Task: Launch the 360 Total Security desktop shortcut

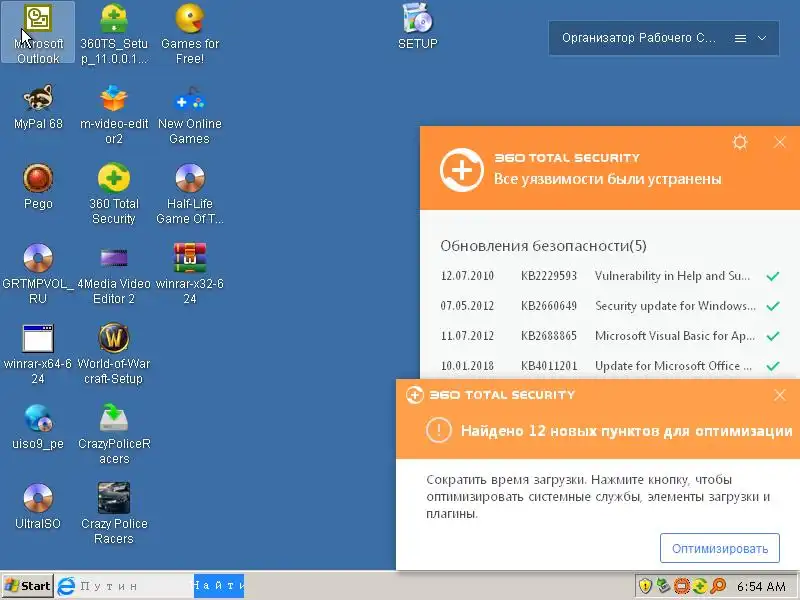Action: (x=114, y=194)
